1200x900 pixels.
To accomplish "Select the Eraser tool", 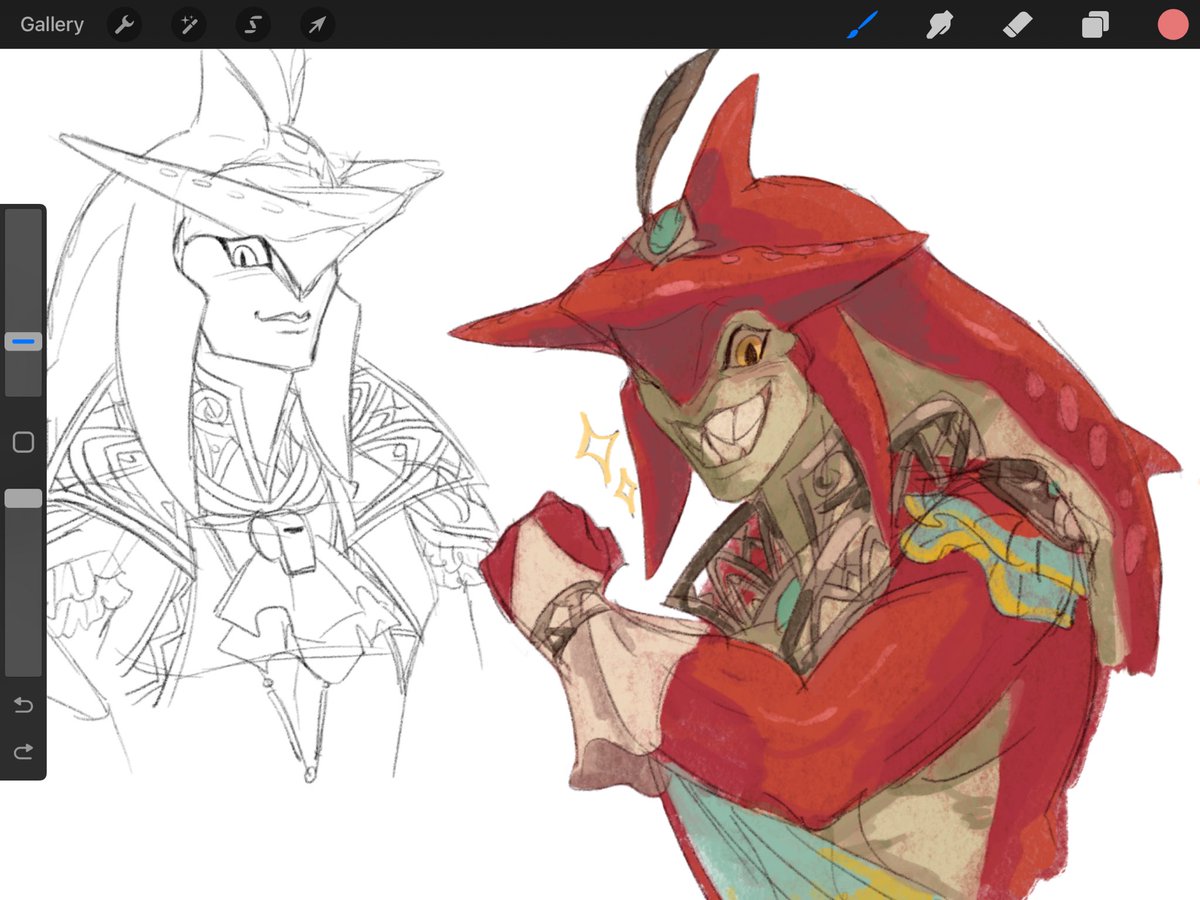I will click(1017, 25).
